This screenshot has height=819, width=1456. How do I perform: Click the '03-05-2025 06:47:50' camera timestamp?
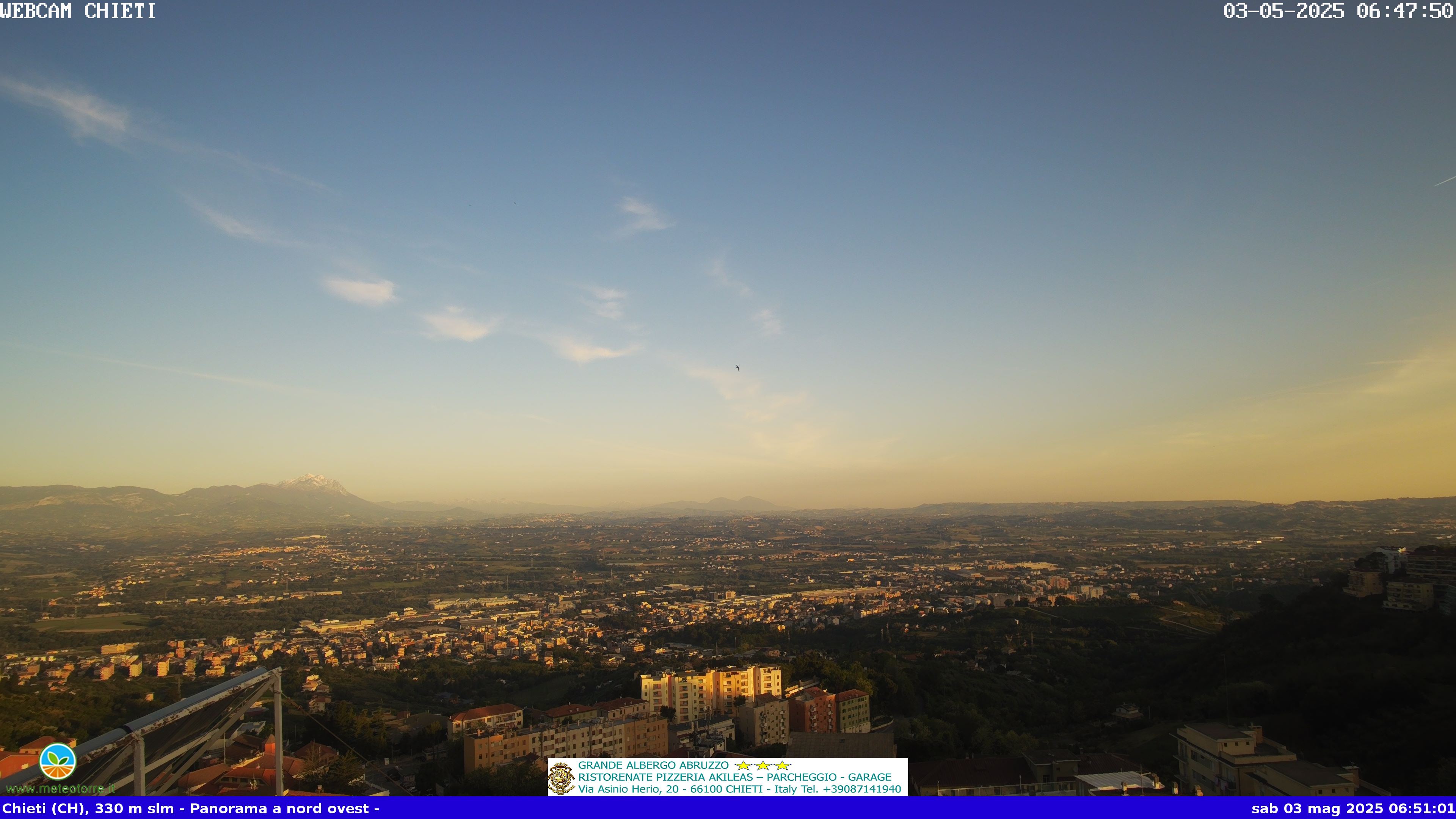point(1338,11)
